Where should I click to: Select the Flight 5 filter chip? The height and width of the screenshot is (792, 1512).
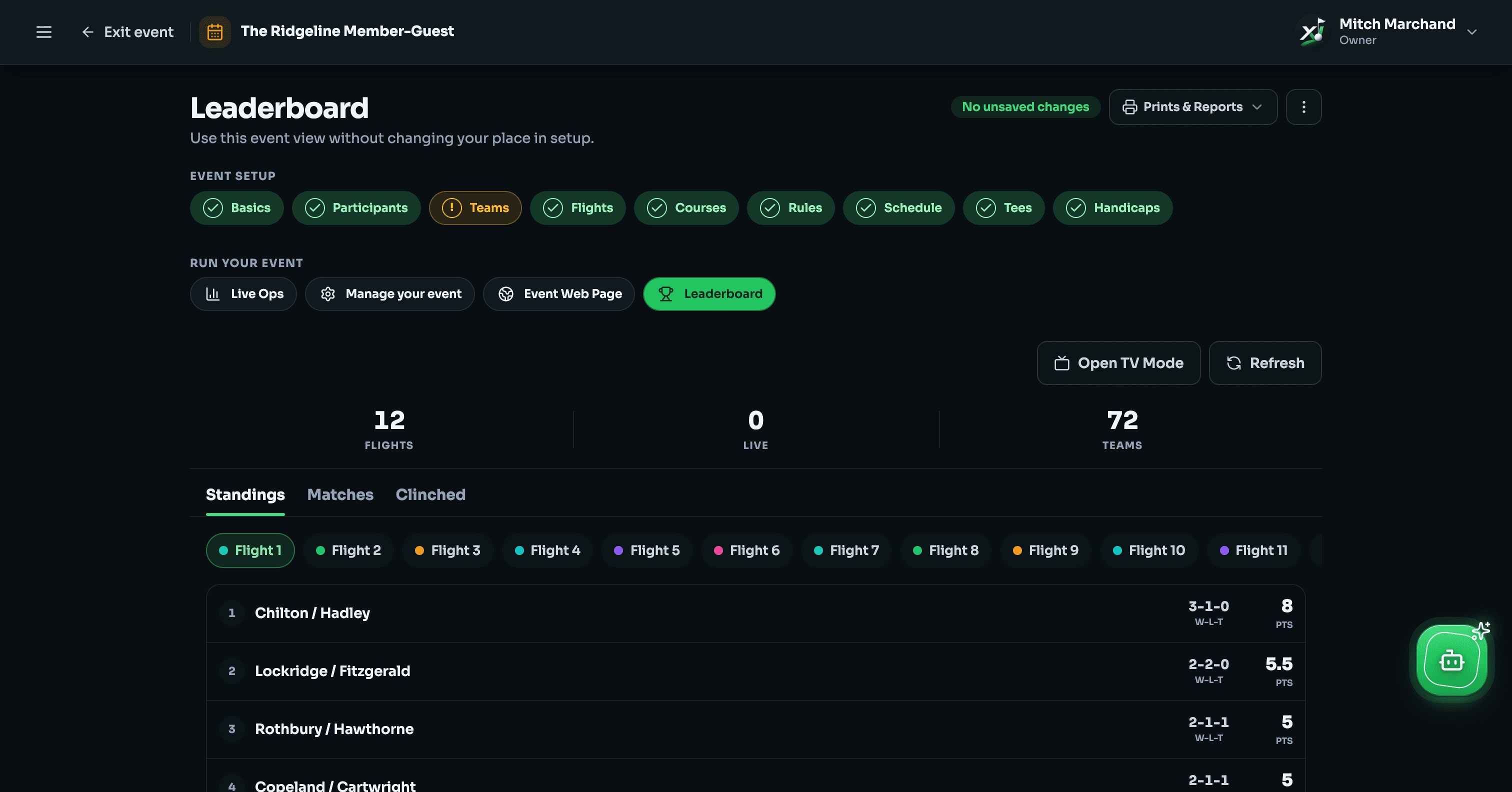pyautogui.click(x=647, y=550)
